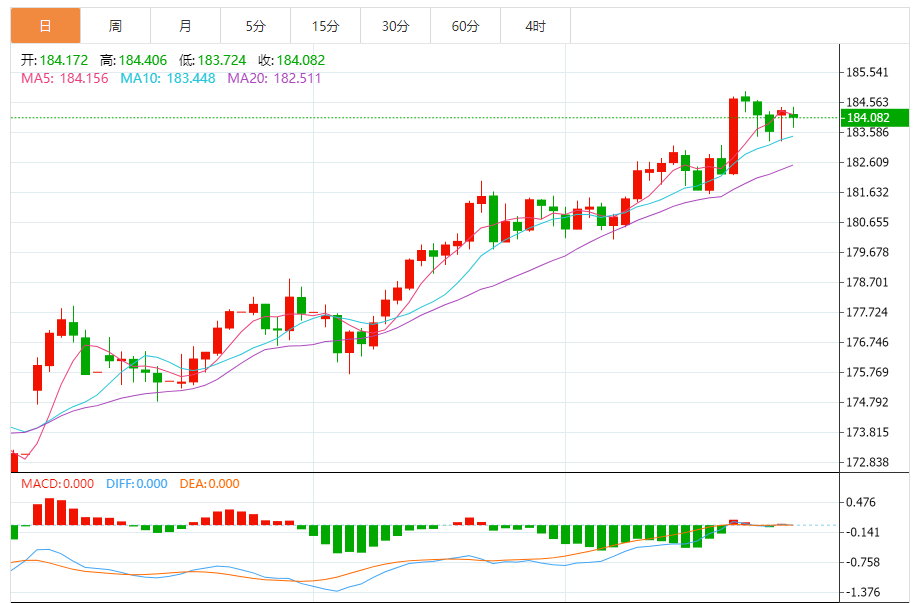Click the 185.541 price axis label
Image resolution: width=917 pixels, height=603 pixels.
tap(867, 73)
